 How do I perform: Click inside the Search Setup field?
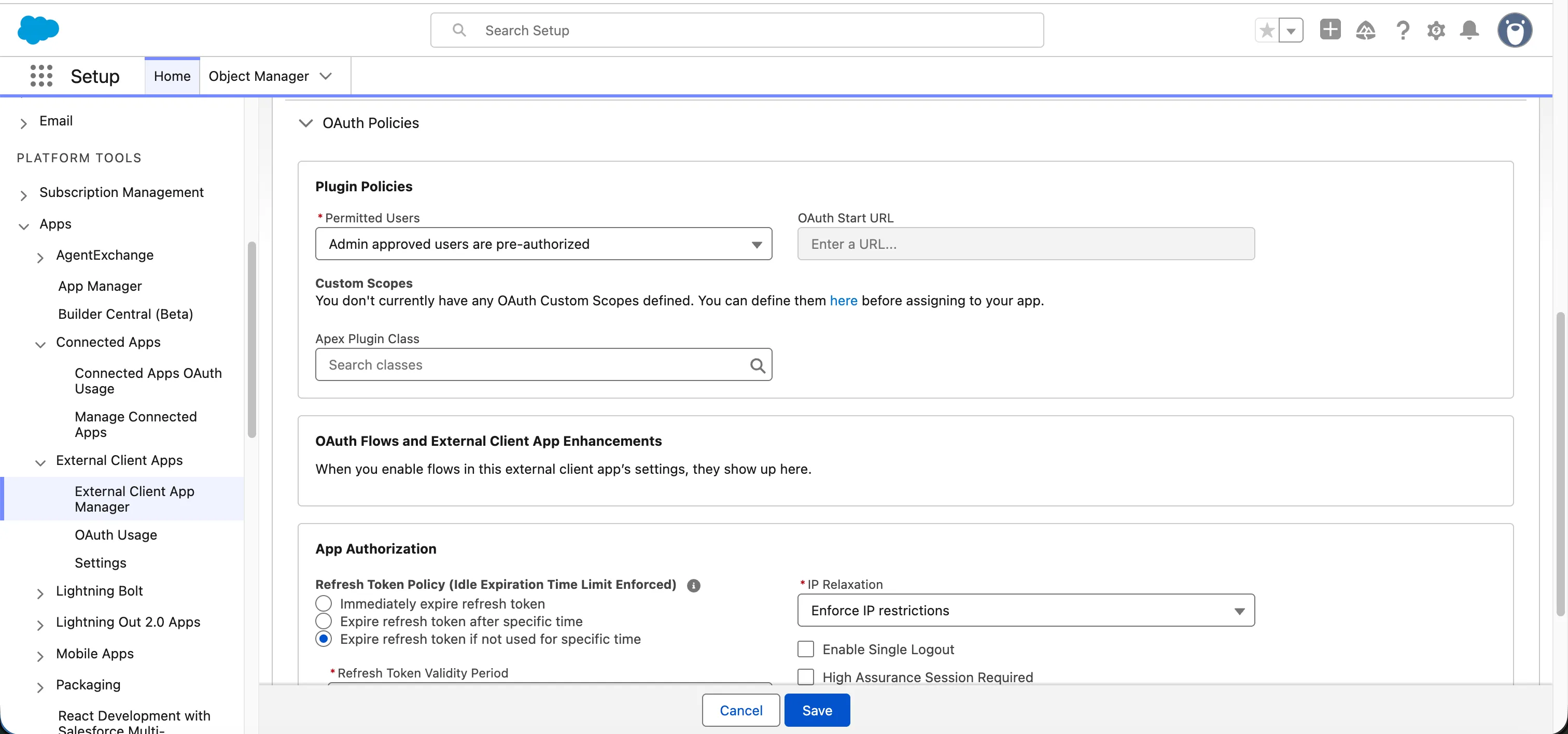click(x=736, y=31)
